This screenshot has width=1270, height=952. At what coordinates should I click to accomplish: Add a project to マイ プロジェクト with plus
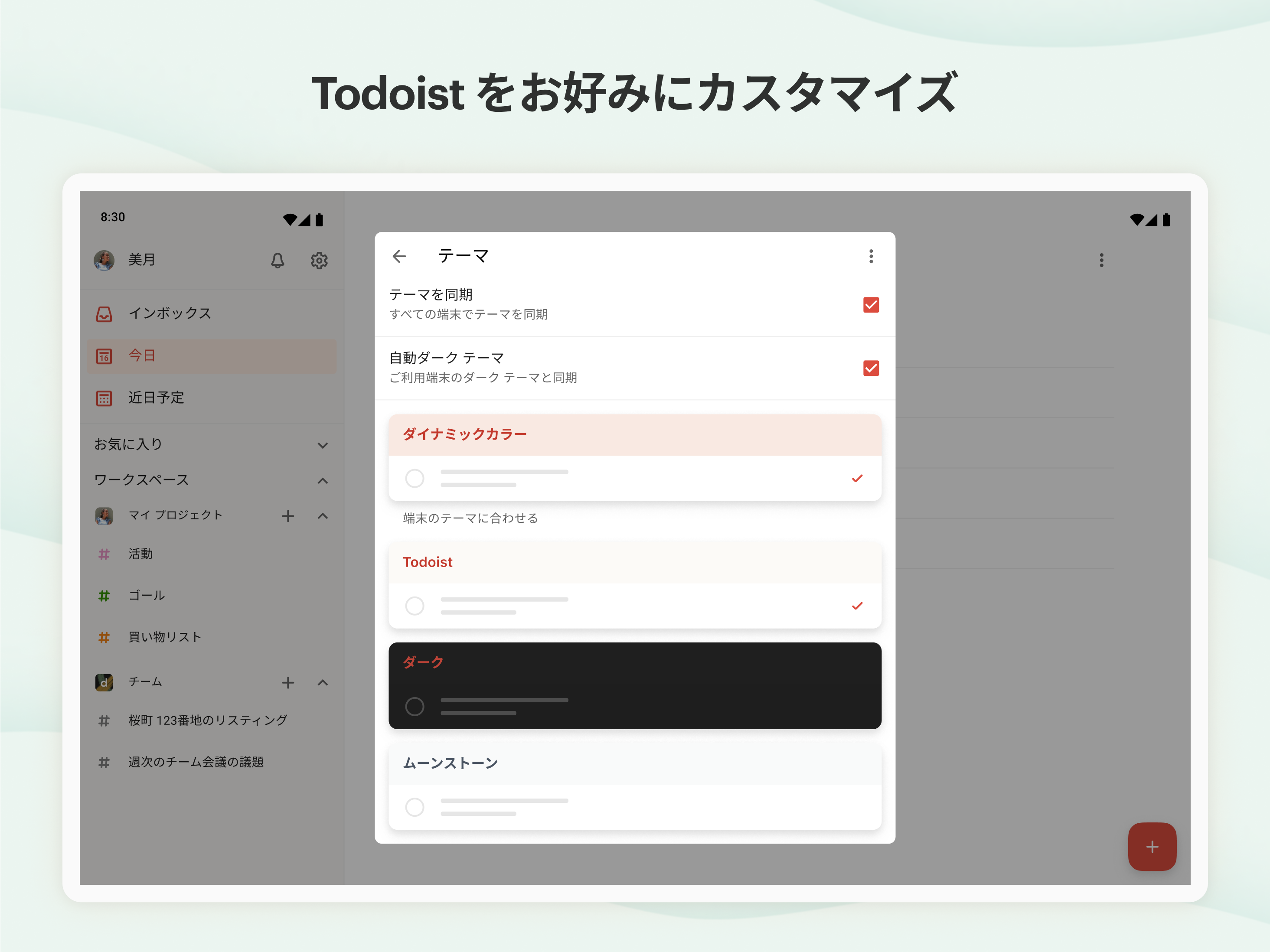coord(287,515)
